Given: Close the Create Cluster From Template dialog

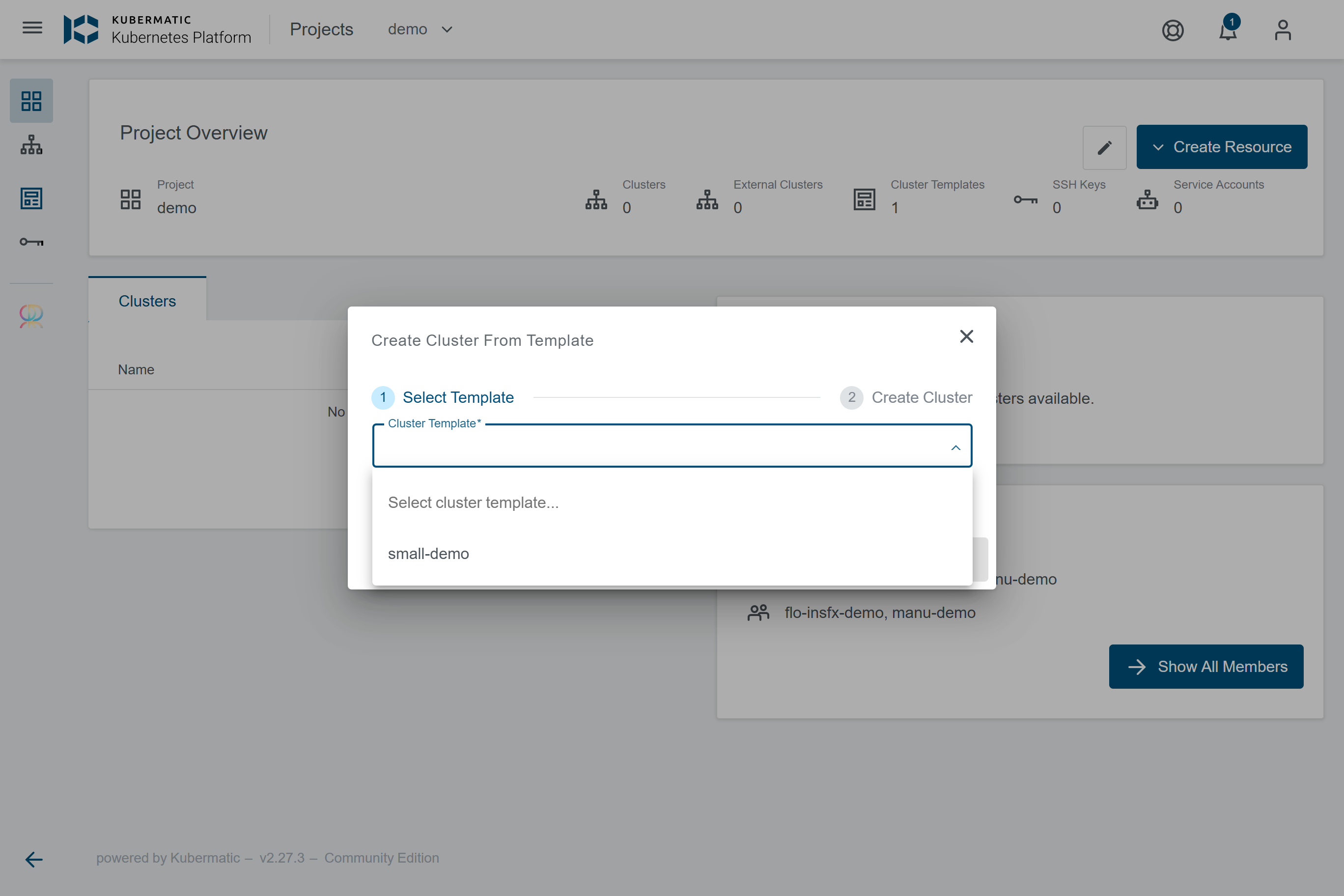Looking at the screenshot, I should (966, 336).
